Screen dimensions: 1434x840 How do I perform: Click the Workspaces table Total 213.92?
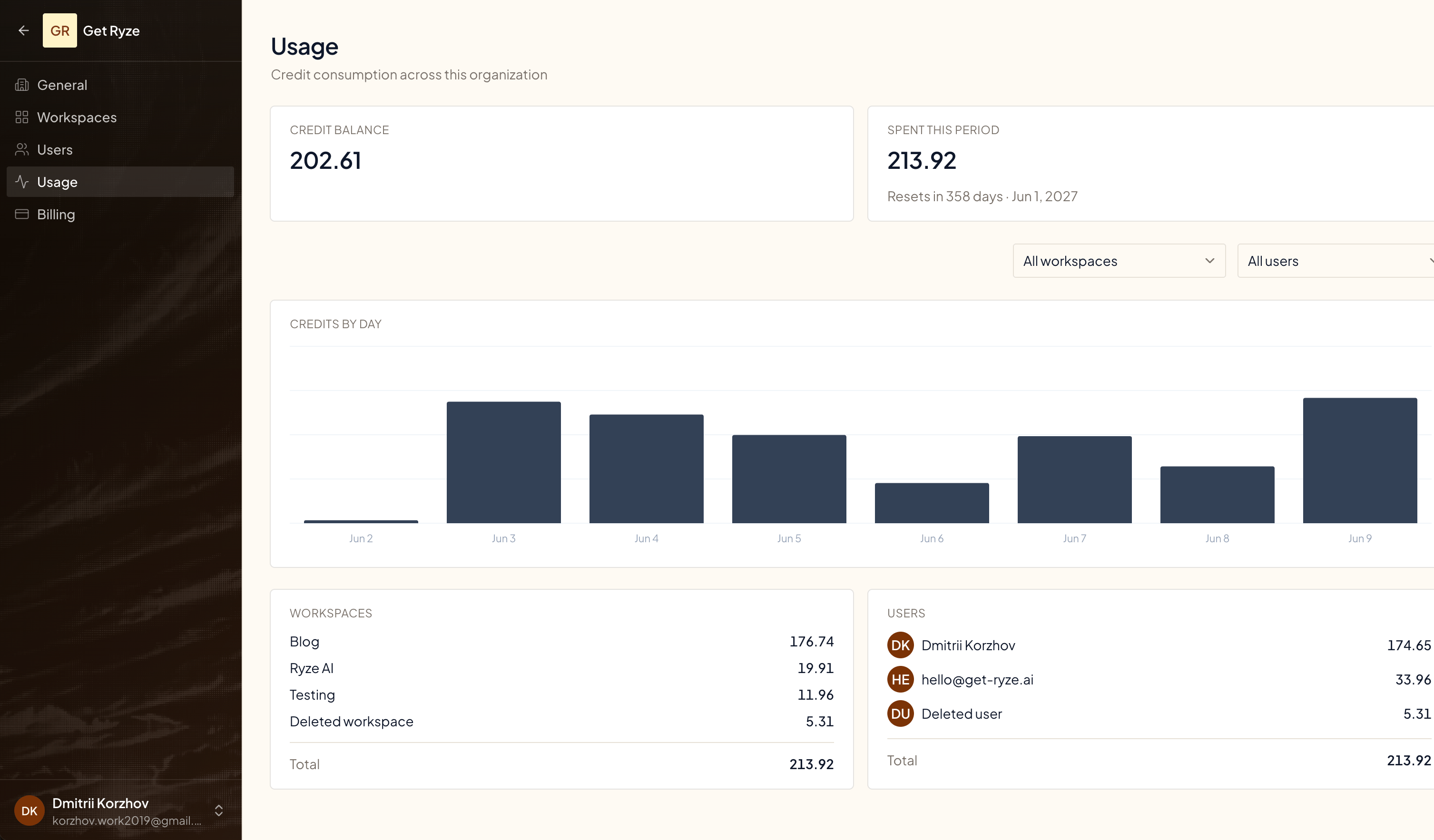812,764
